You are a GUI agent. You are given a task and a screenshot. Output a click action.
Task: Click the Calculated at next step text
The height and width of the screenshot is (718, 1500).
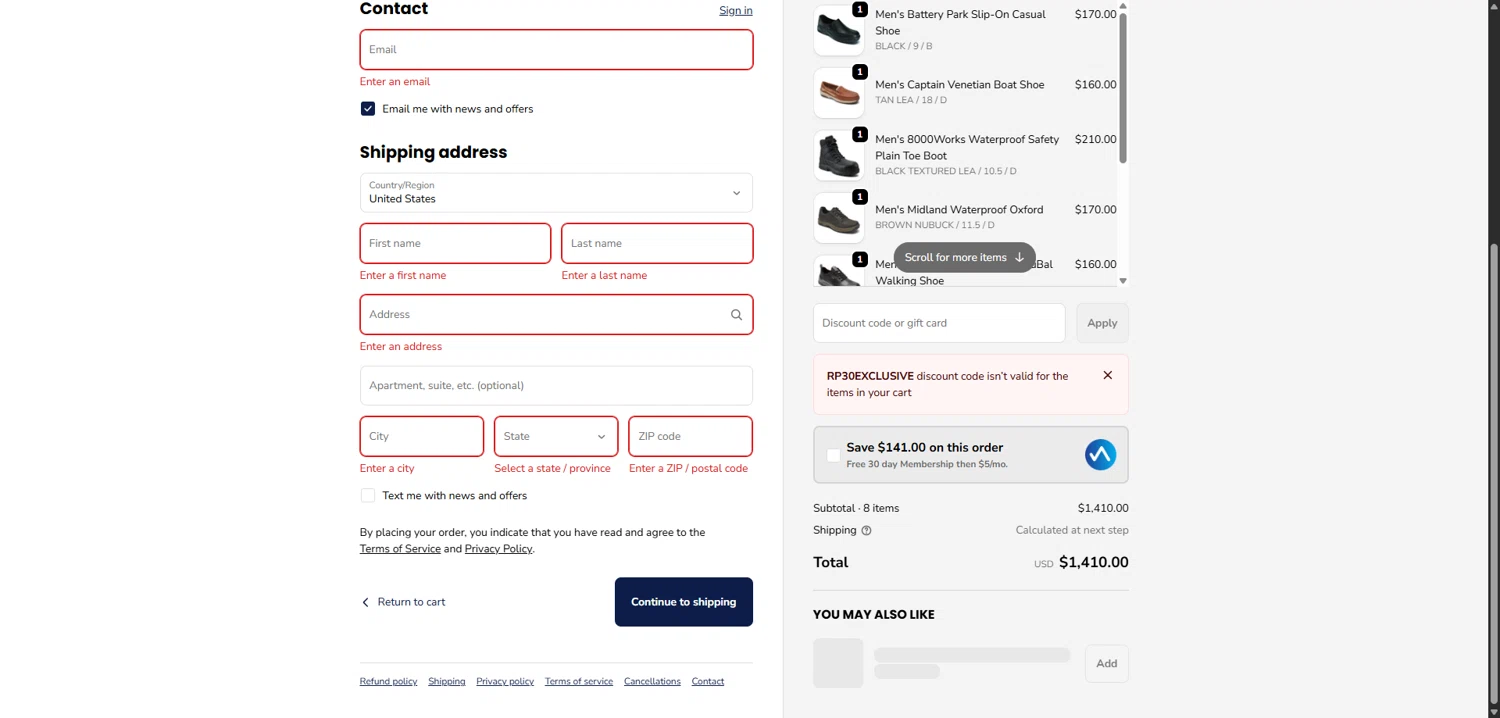(x=1072, y=531)
